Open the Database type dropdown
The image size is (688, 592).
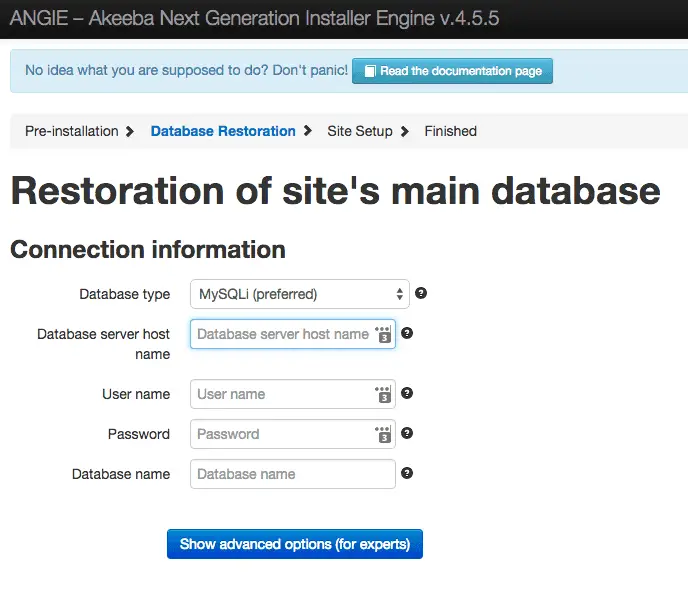point(300,294)
